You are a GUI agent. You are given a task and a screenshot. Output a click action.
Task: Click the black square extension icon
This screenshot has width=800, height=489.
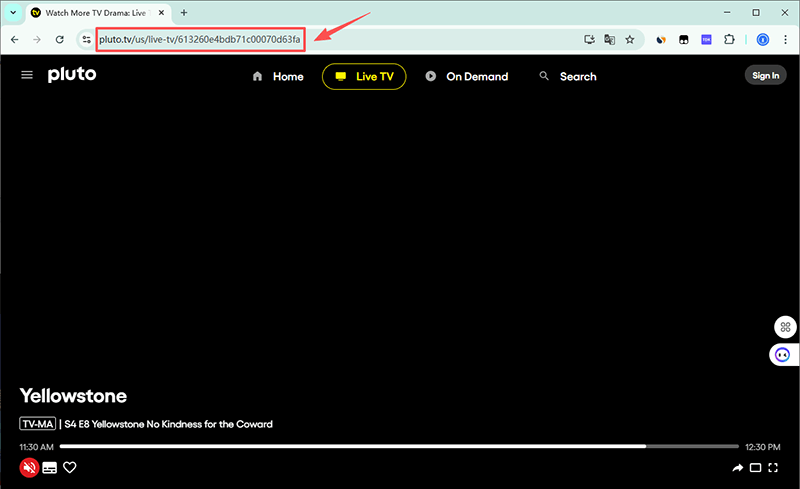[x=684, y=39]
